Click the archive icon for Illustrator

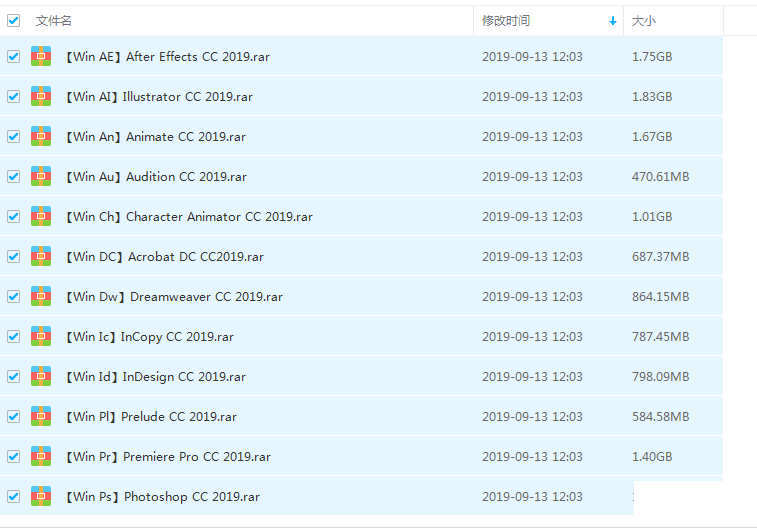click(x=41, y=96)
